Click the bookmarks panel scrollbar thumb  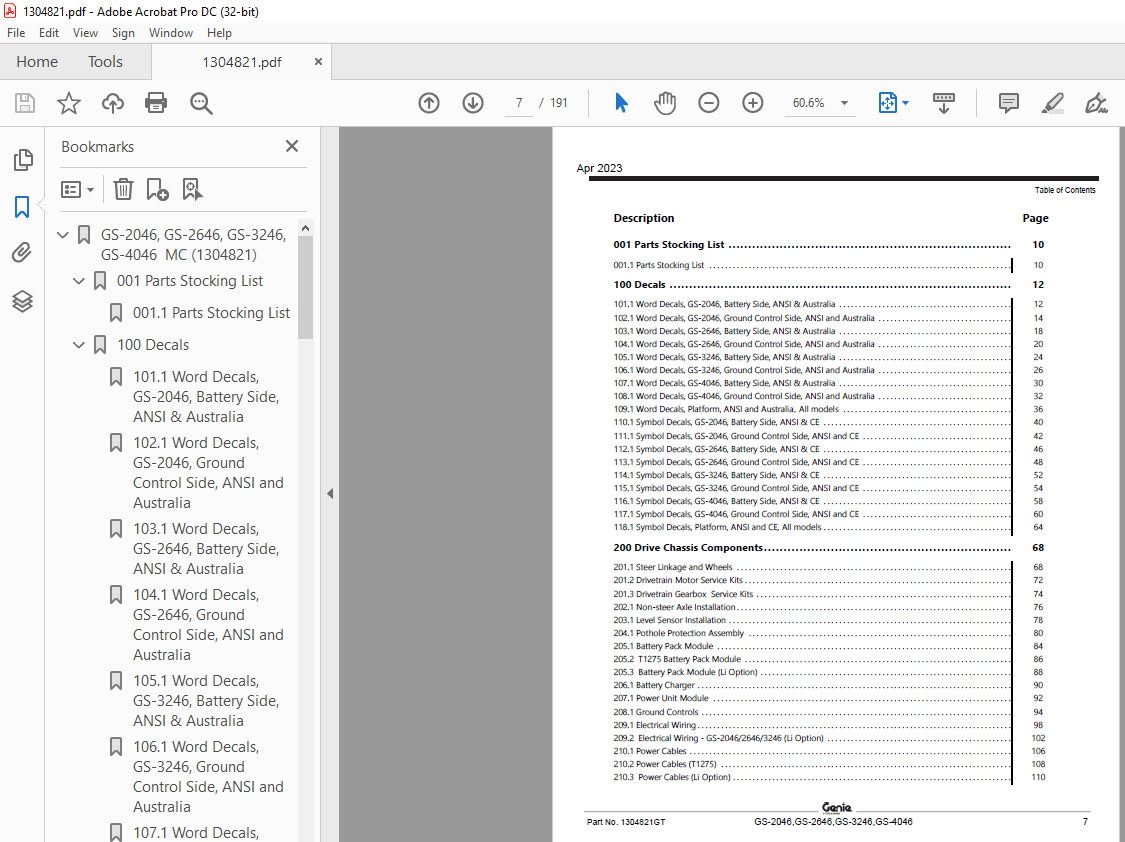point(306,287)
